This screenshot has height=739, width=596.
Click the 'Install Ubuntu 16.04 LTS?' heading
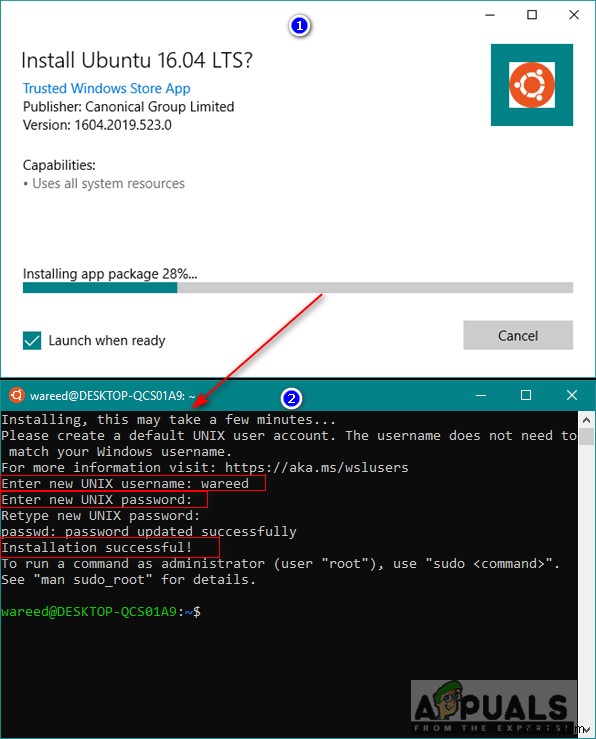137,60
